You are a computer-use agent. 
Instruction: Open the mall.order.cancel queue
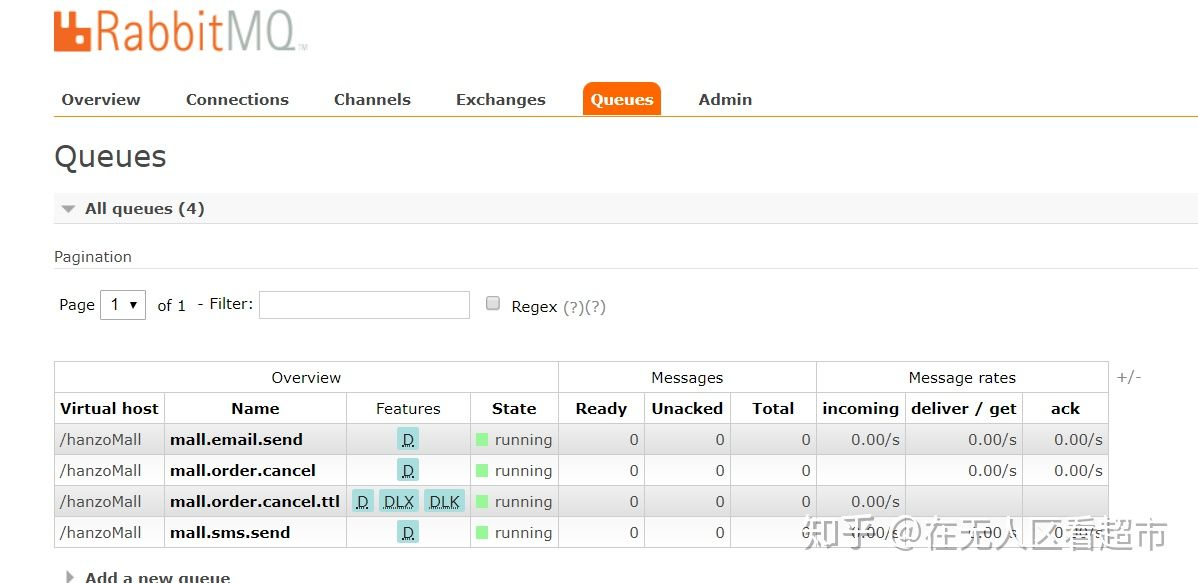[243, 471]
